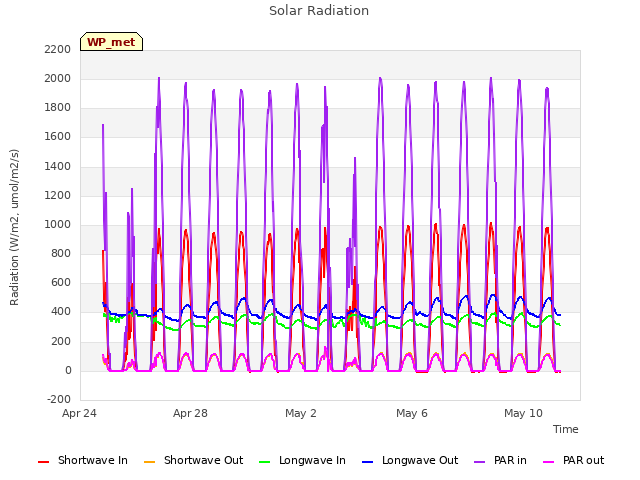Click the 0 y-axis tick label
This screenshot has width=640, height=480.
click(x=68, y=371)
